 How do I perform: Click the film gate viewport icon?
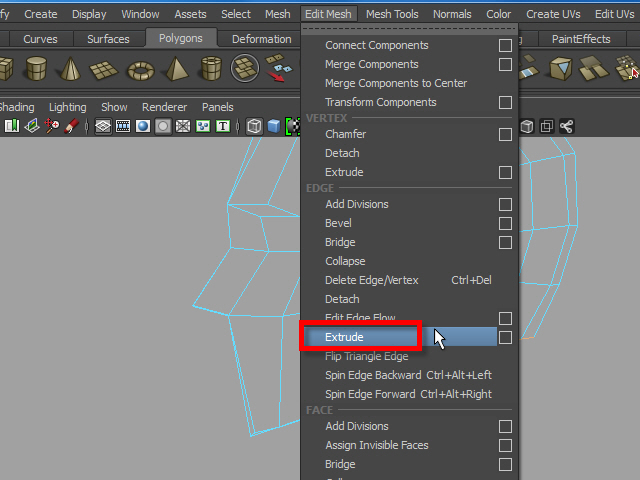123,126
